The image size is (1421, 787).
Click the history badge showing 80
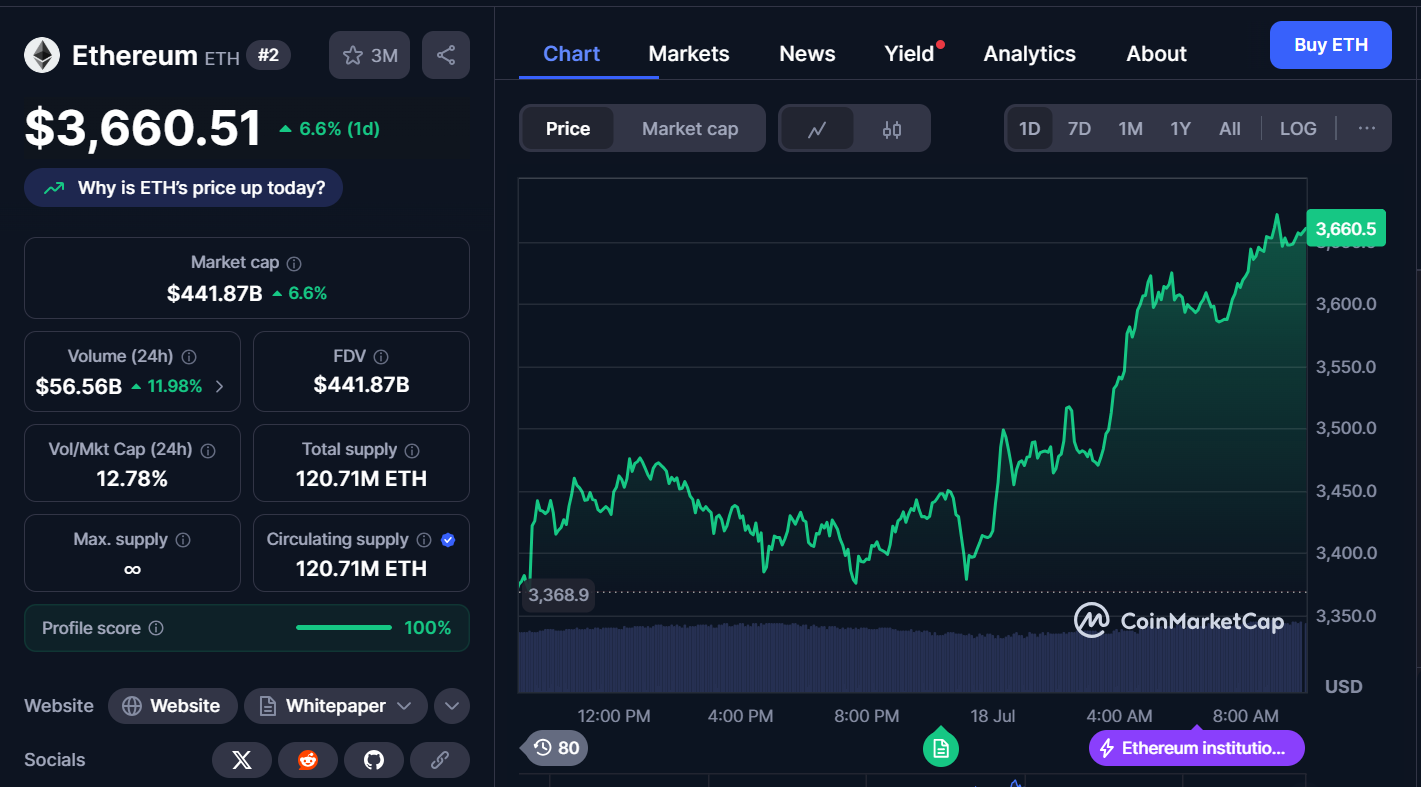557,747
